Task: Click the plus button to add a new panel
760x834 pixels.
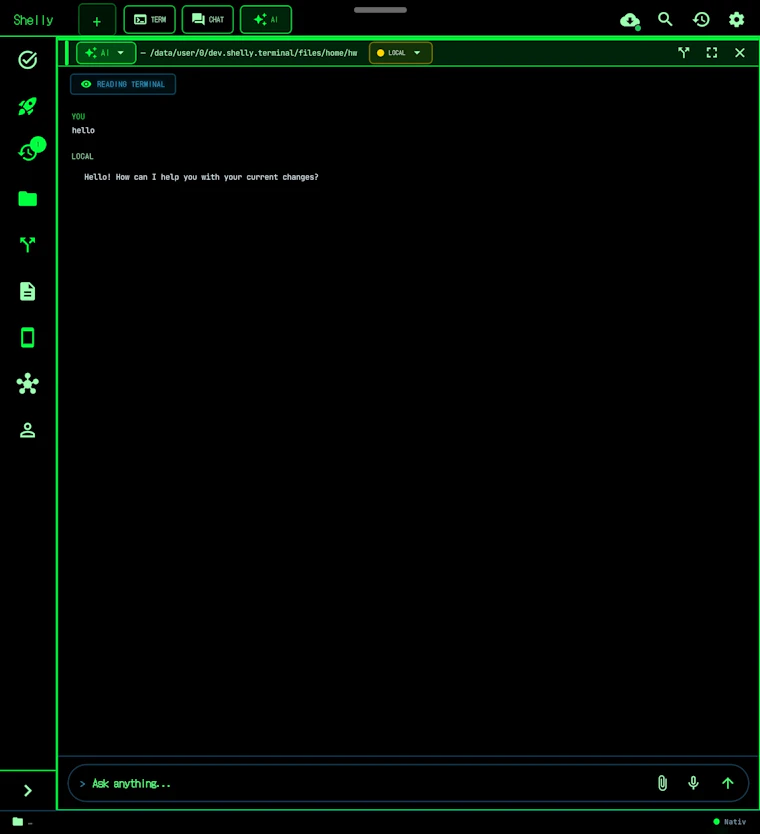Action: tap(97, 21)
